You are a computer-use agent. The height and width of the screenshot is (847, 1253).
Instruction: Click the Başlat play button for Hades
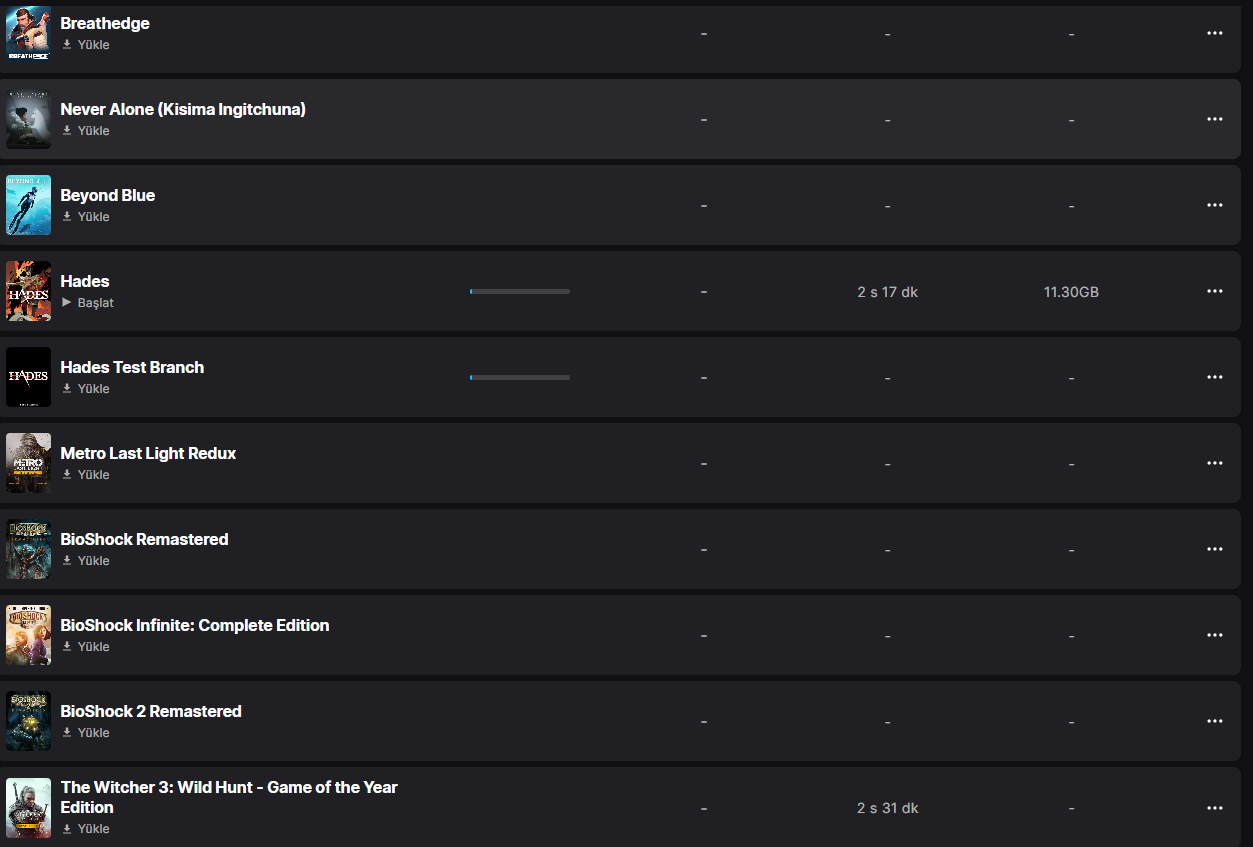[88, 303]
